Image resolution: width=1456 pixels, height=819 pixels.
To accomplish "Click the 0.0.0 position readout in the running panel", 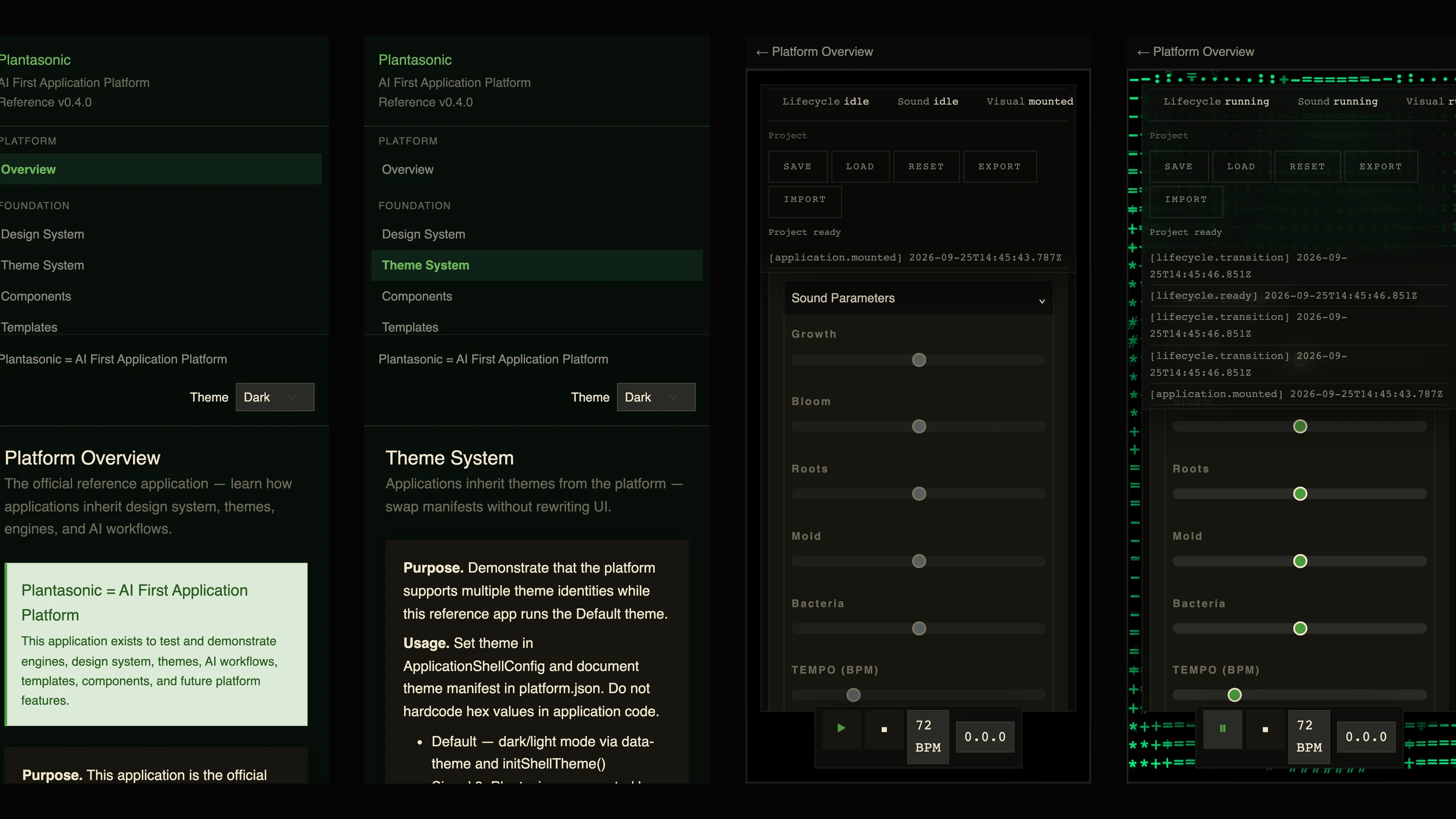I will [x=1366, y=737].
